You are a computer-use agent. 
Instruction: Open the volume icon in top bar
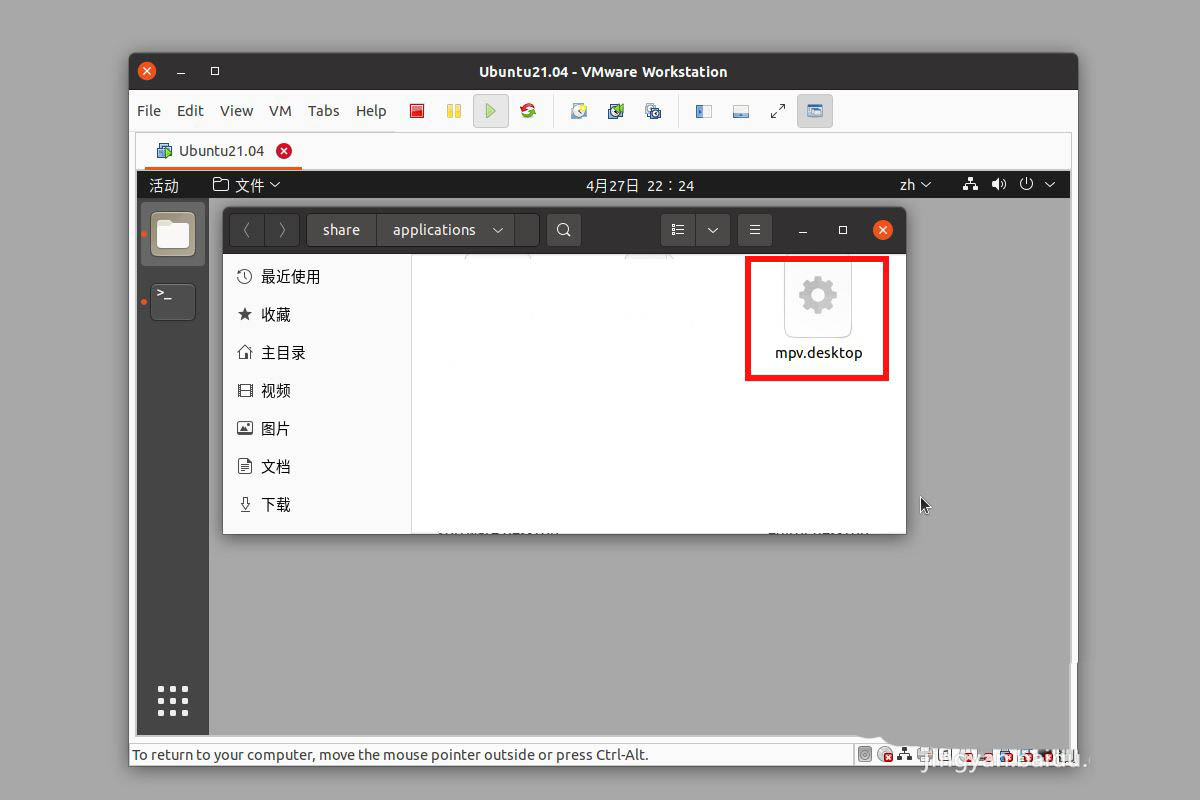[x=997, y=185]
